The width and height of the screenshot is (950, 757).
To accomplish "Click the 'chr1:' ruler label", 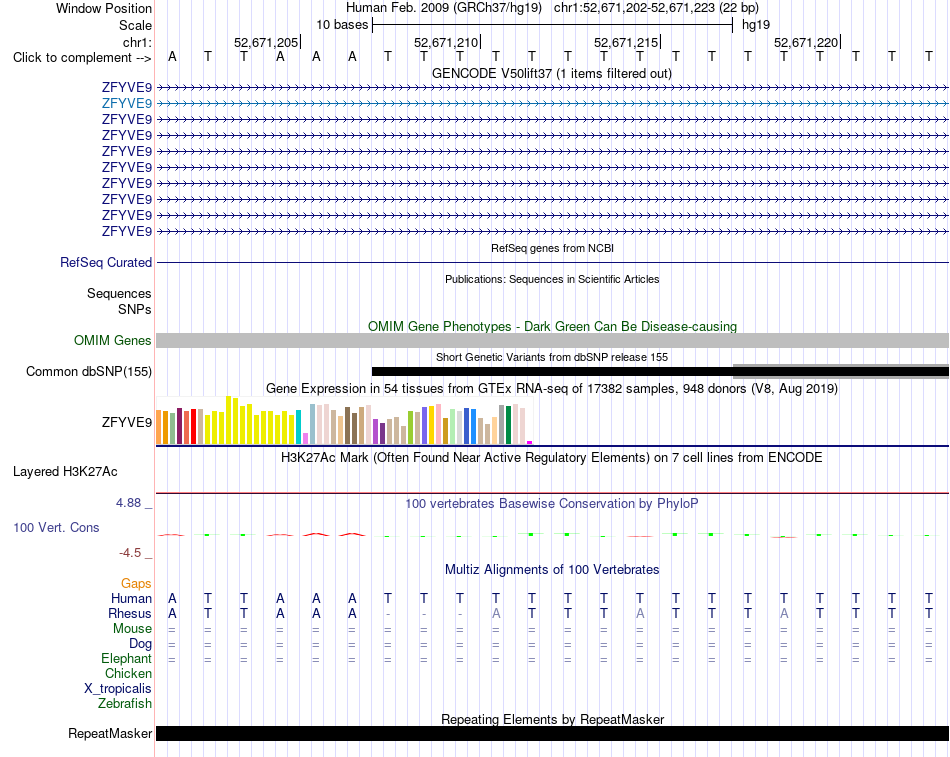I will pos(137,42).
